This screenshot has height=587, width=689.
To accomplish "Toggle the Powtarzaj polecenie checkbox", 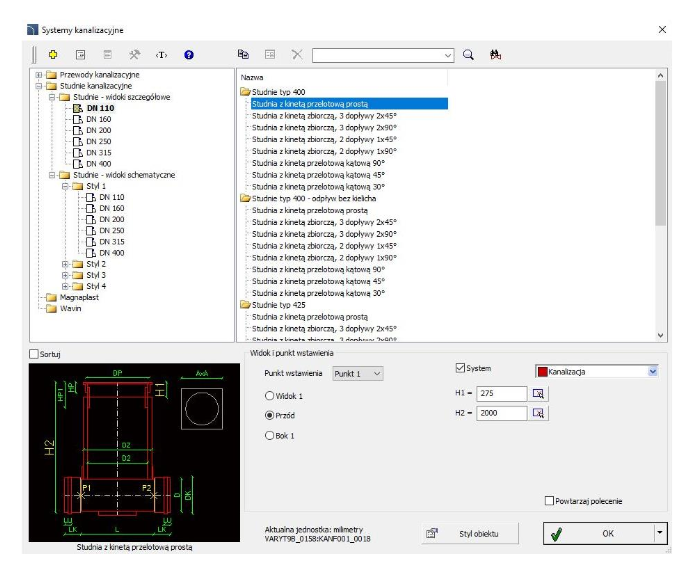I will point(549,501).
